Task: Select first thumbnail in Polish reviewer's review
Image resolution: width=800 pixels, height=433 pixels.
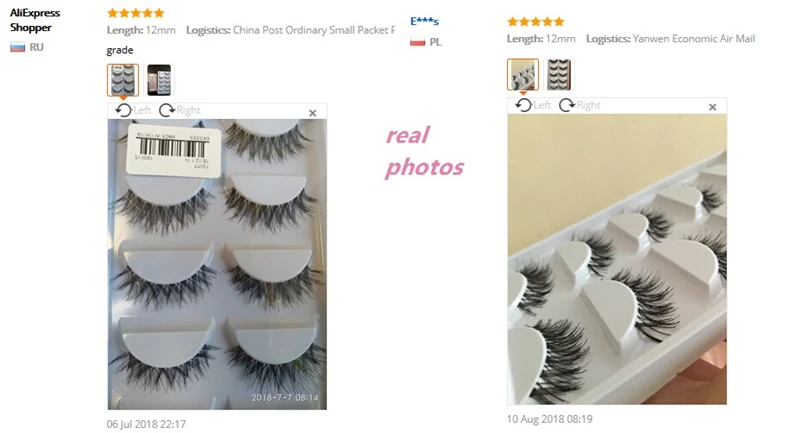Action: click(522, 74)
